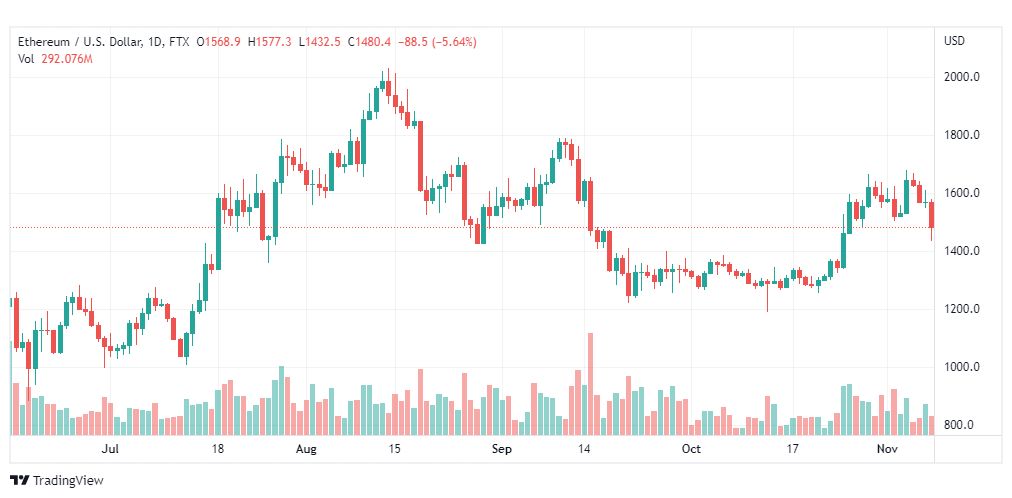Select the Jul date on time axis
This screenshot has height=498, width=1012.
point(110,450)
